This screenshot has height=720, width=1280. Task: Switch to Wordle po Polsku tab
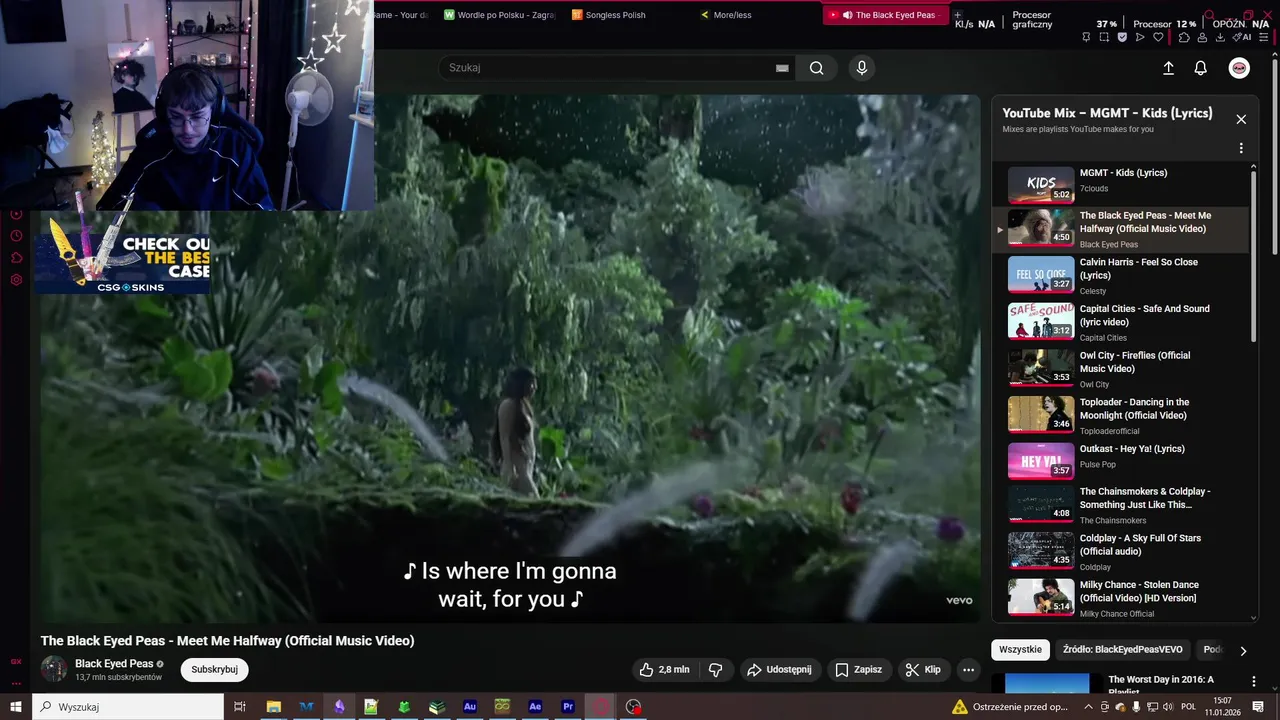click(x=500, y=15)
